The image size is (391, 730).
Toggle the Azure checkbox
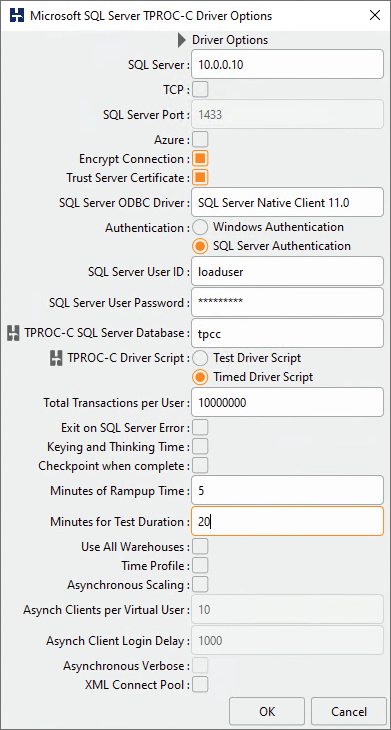pyautogui.click(x=200, y=139)
